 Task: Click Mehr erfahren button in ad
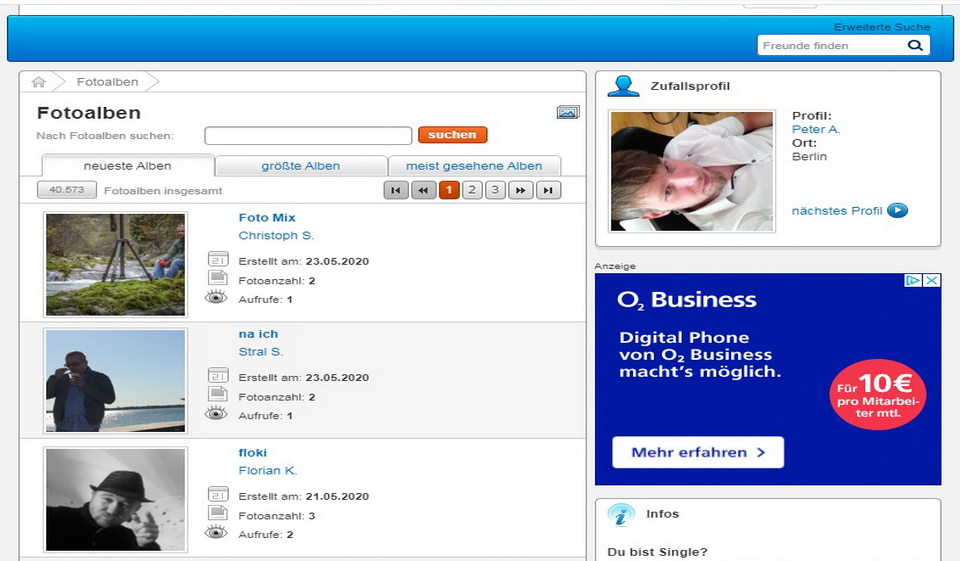click(x=698, y=452)
